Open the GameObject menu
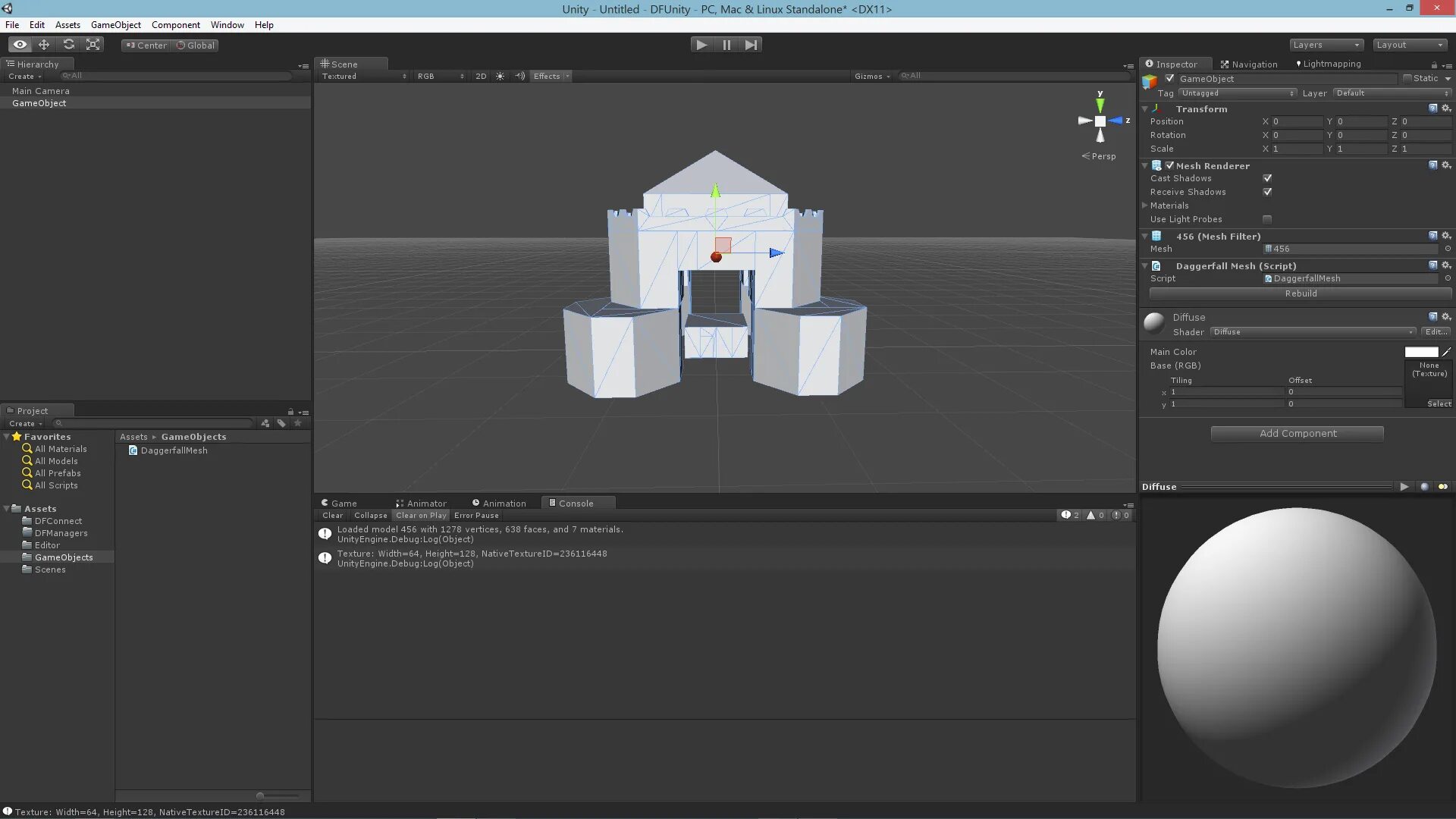The width and height of the screenshot is (1456, 819). pyautogui.click(x=115, y=25)
